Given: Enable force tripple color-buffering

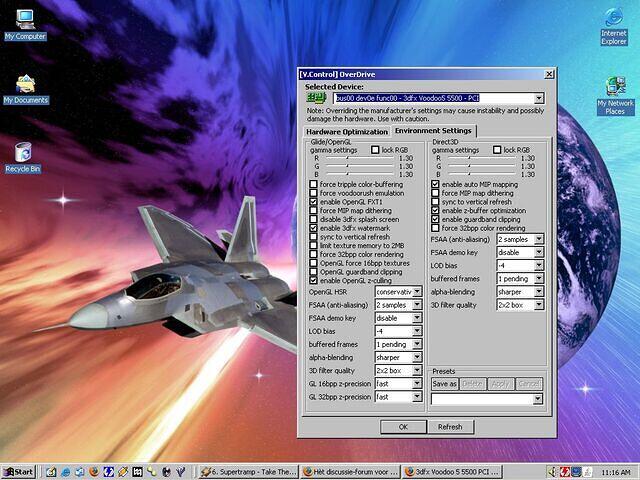Looking at the screenshot, I should coord(313,184).
